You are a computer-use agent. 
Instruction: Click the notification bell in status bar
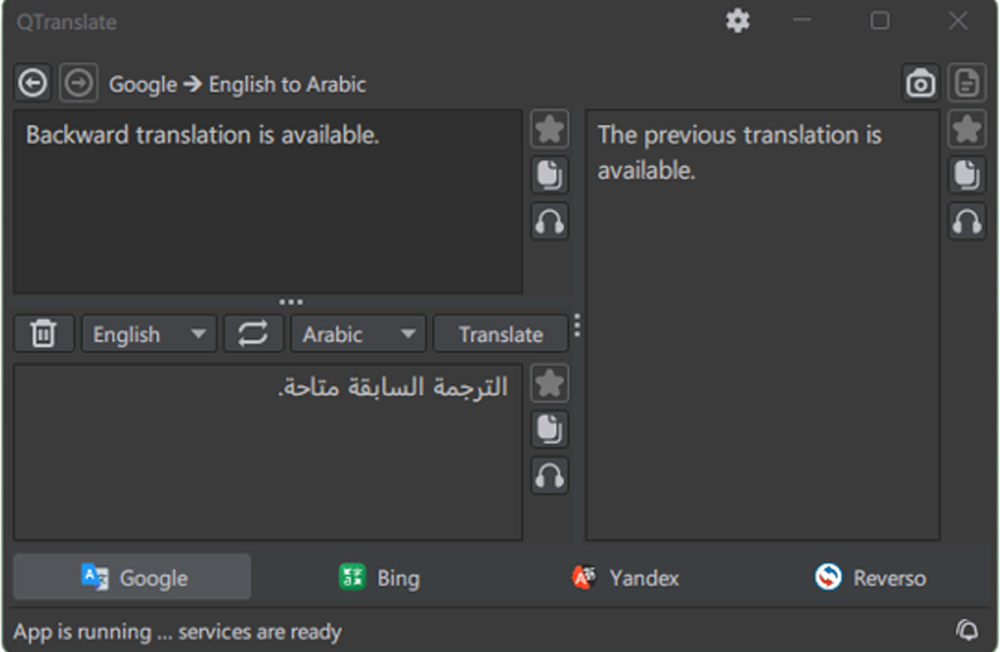pyautogui.click(x=967, y=630)
